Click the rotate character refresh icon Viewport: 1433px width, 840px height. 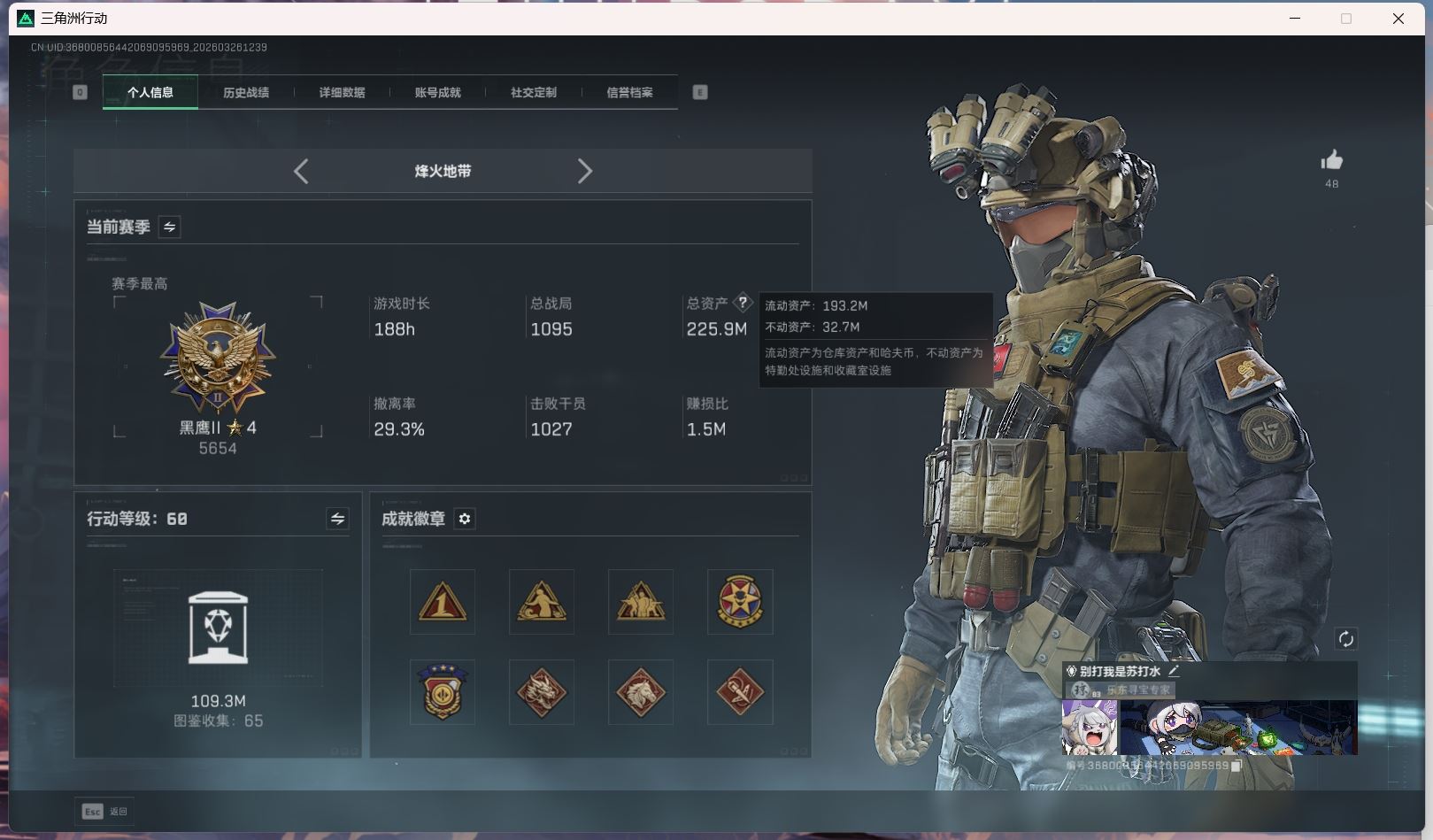point(1345,639)
